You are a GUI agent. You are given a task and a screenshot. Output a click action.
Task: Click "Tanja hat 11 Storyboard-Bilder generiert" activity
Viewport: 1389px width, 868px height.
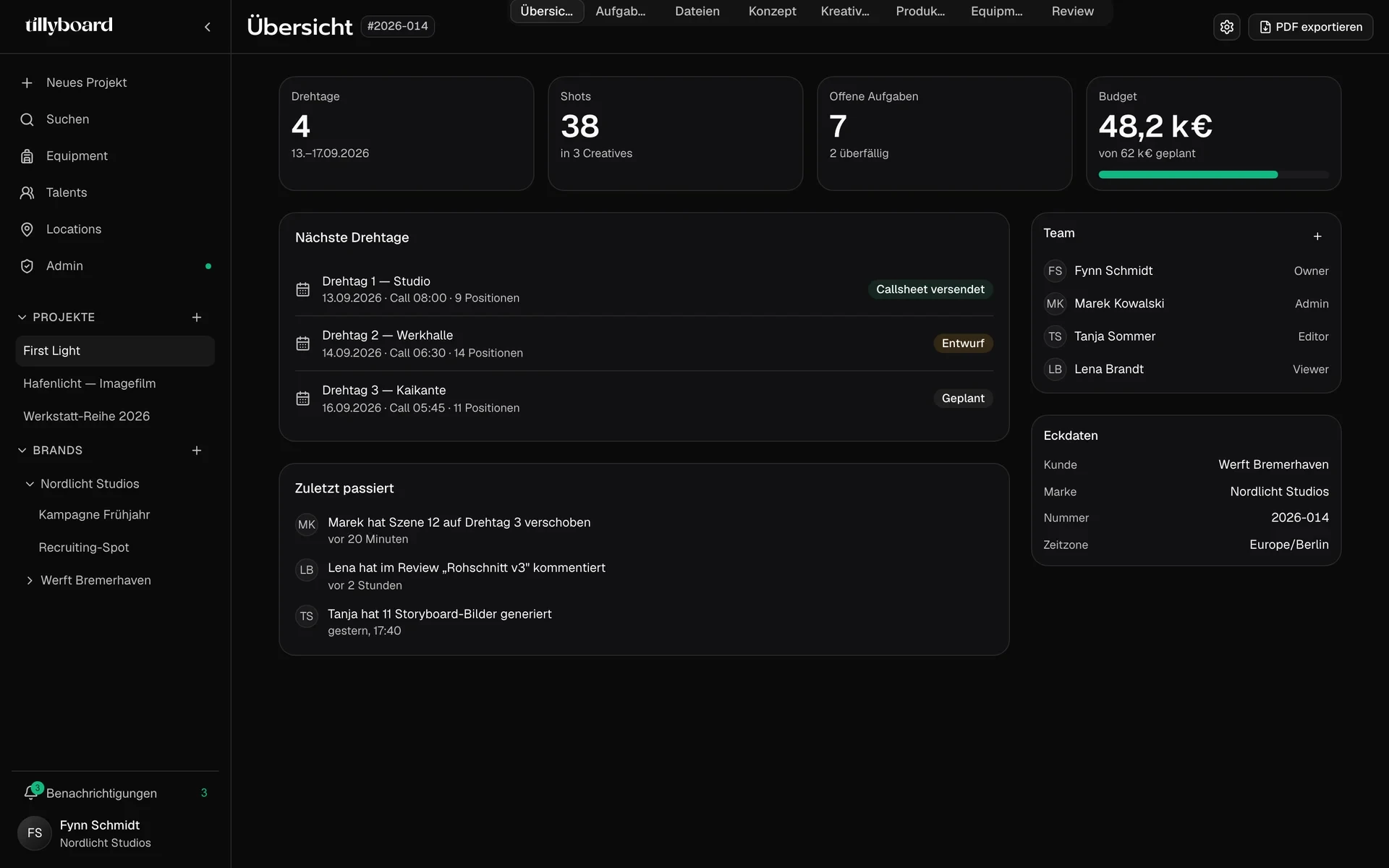click(x=439, y=614)
